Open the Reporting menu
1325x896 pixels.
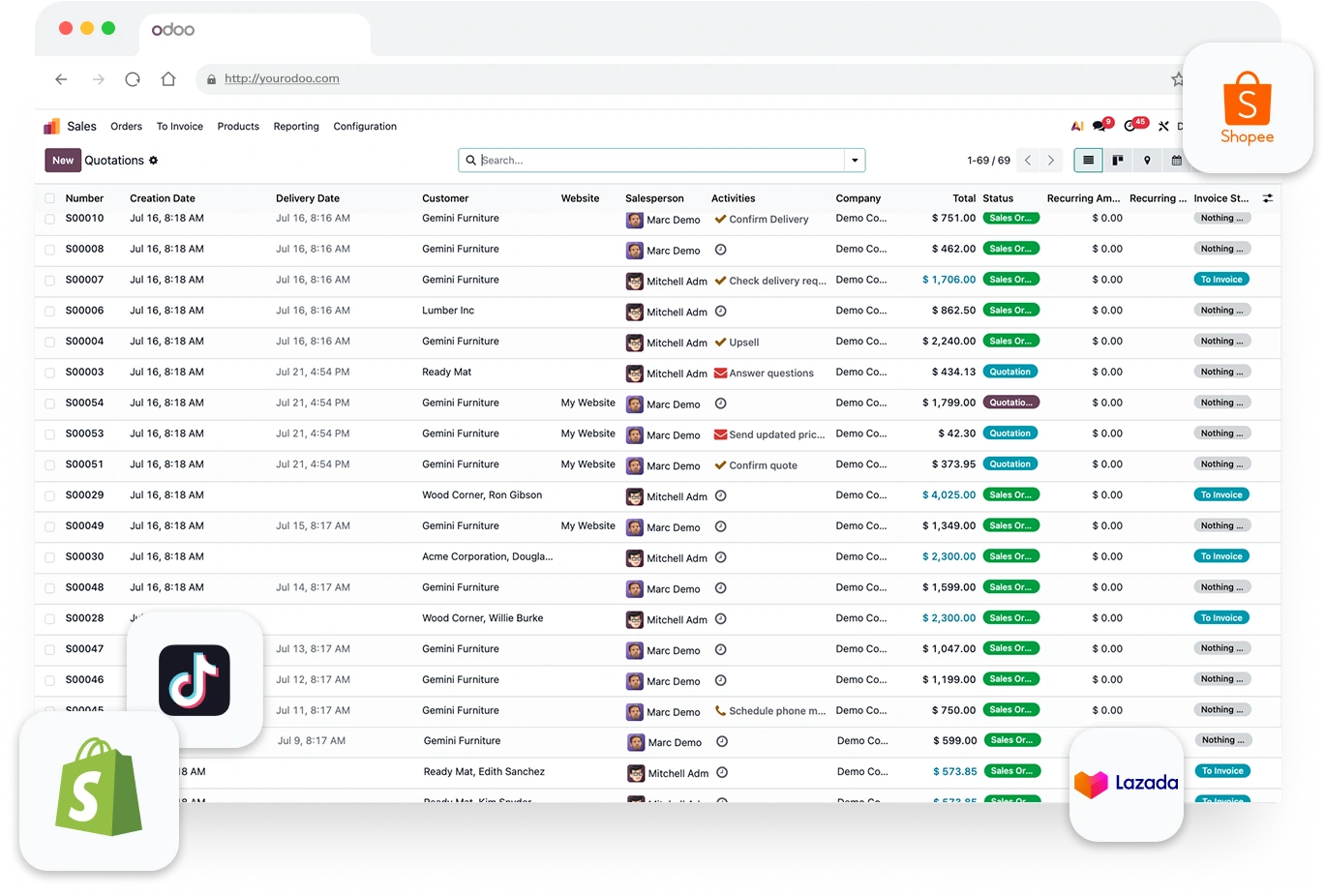point(296,127)
